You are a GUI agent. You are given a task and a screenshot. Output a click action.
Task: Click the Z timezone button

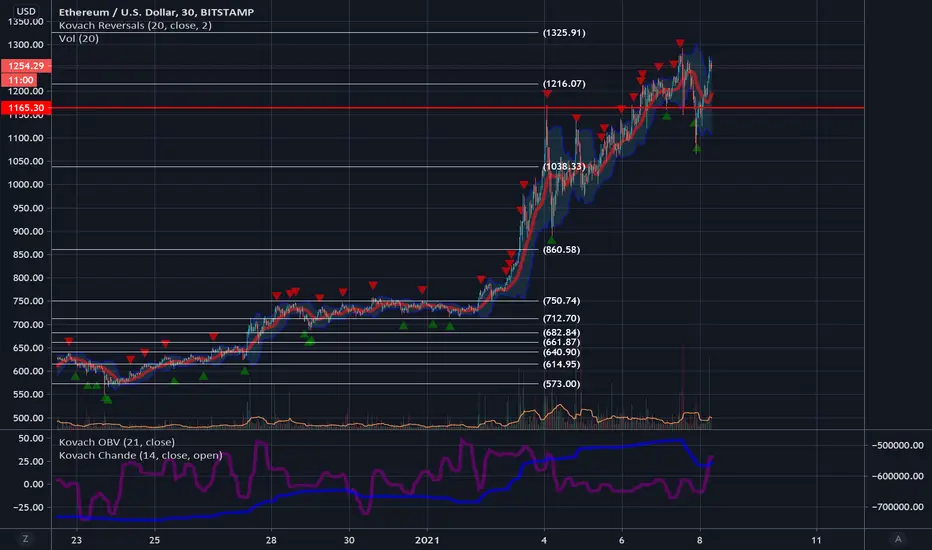click(x=26, y=539)
